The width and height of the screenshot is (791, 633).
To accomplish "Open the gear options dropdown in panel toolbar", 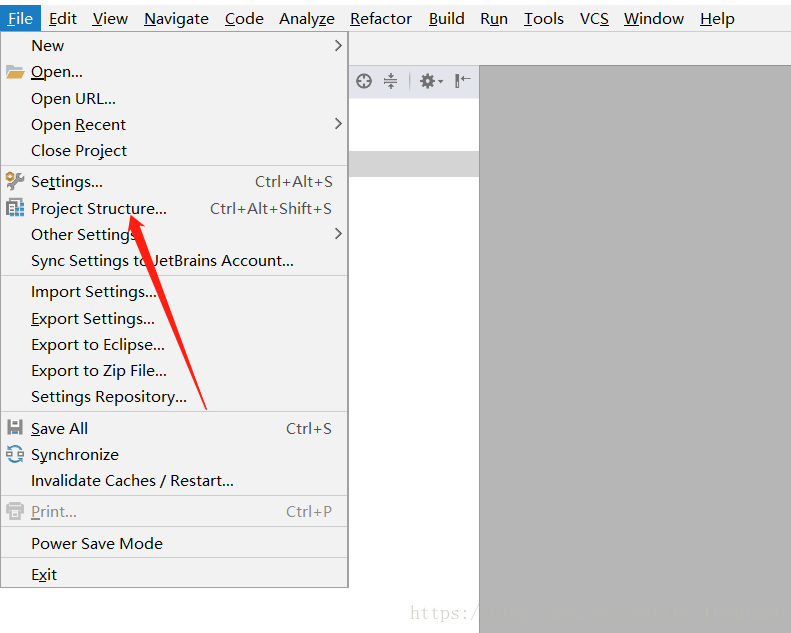I will 431,81.
